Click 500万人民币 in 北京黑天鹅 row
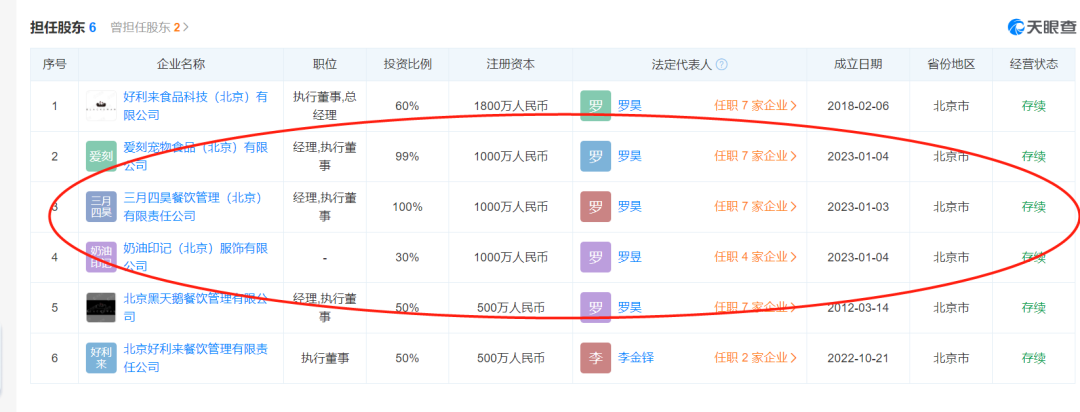This screenshot has width=1080, height=412. tap(510, 307)
